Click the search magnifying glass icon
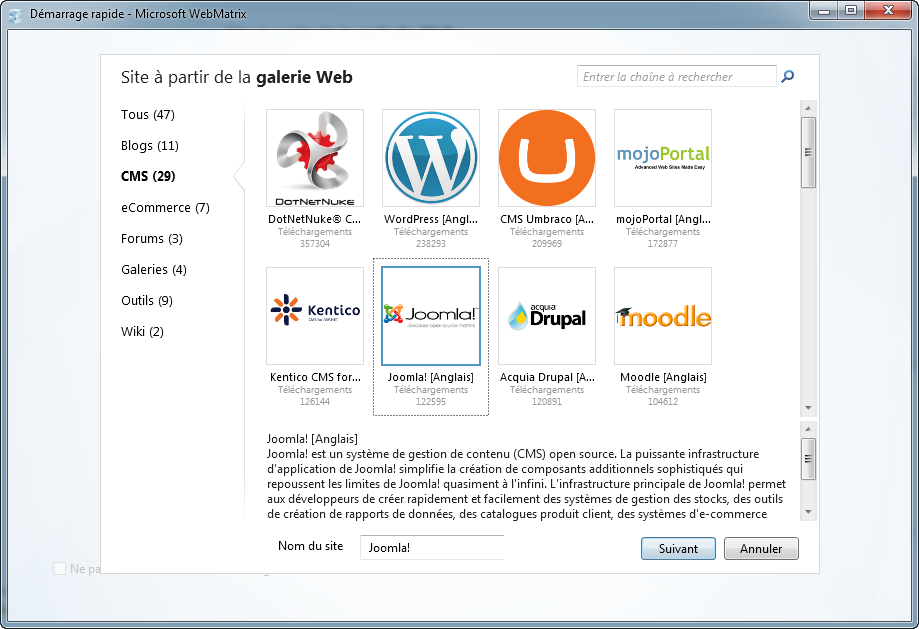Image resolution: width=919 pixels, height=629 pixels. pyautogui.click(x=787, y=76)
